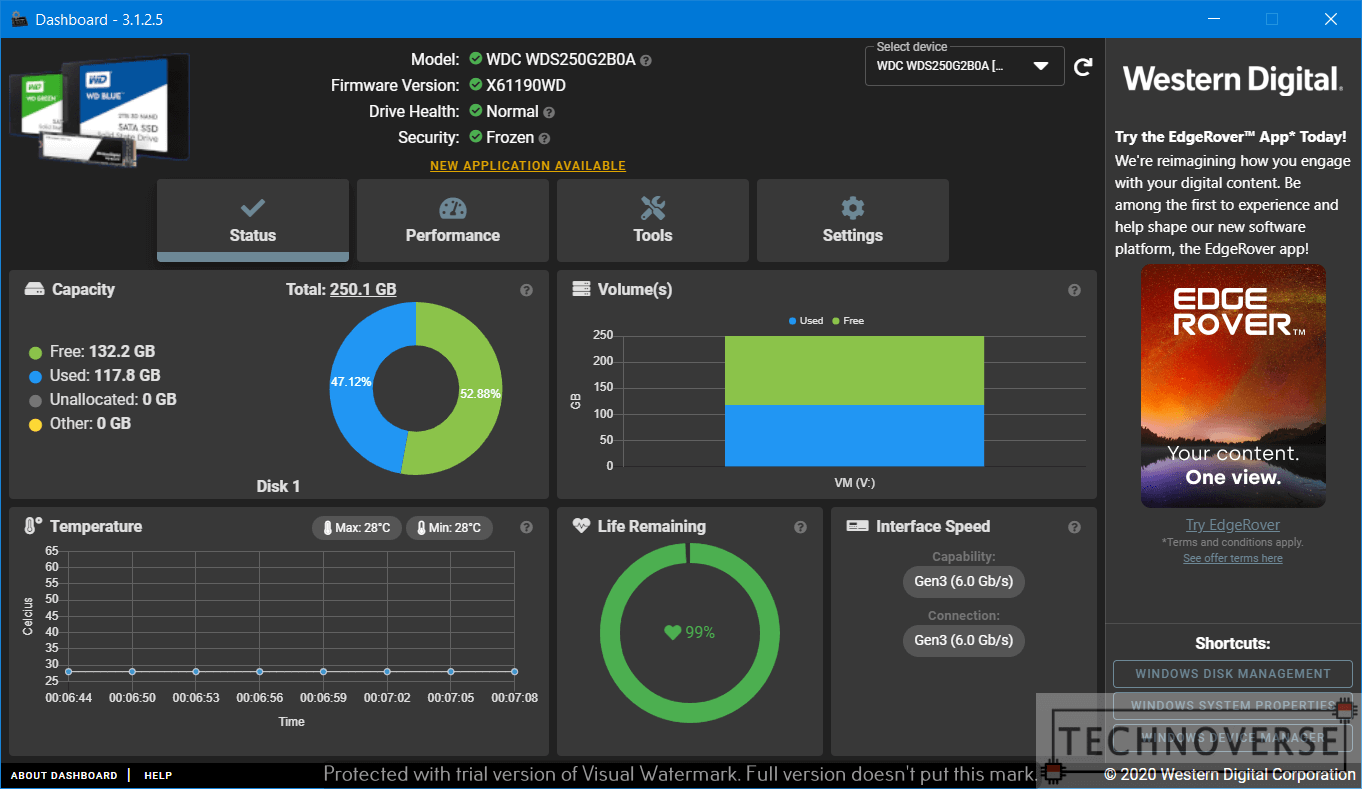Viewport: 1362px width, 789px height.
Task: Click the Min: 28°C temperature badge
Action: click(449, 527)
